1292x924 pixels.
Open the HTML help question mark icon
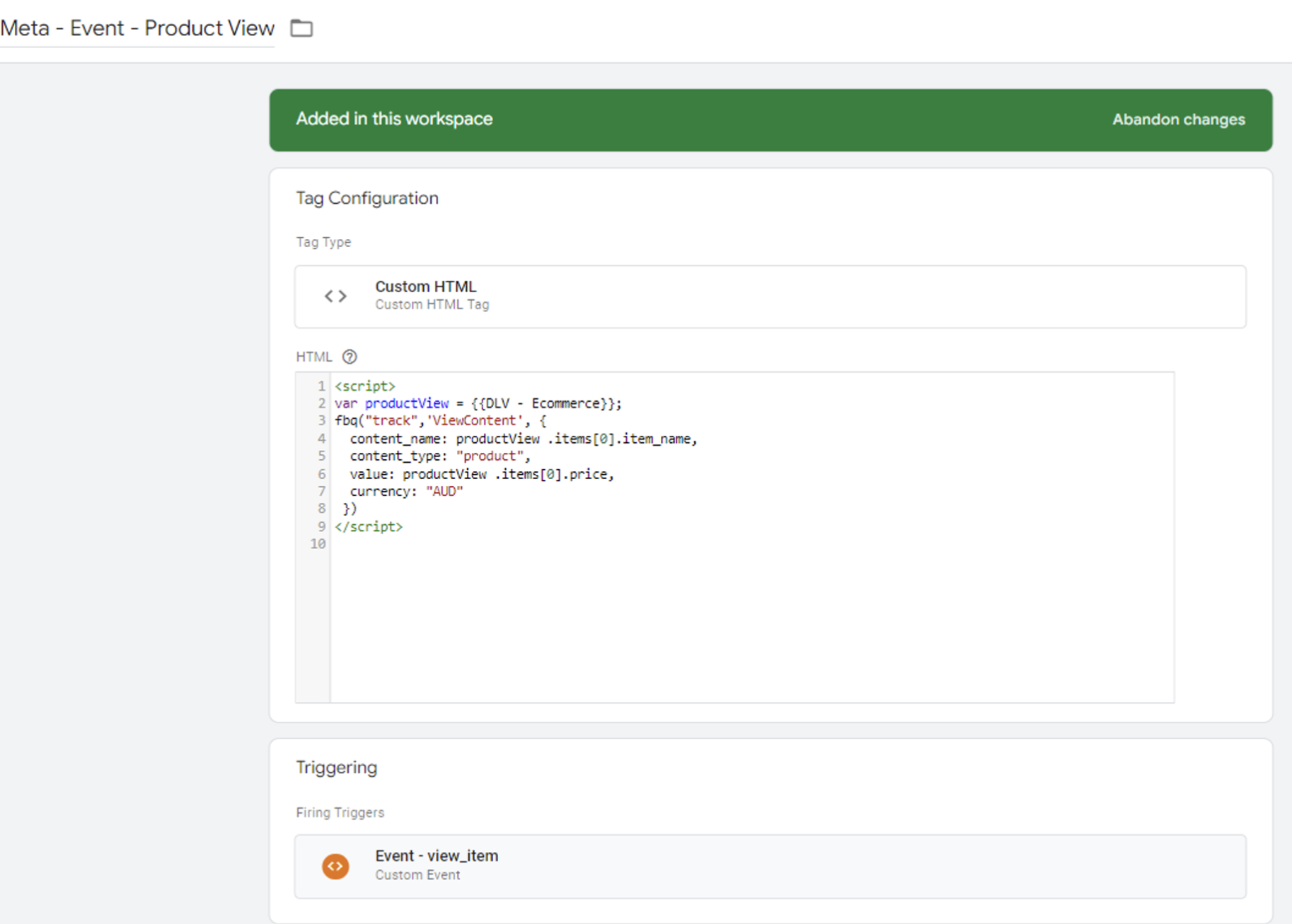350,357
